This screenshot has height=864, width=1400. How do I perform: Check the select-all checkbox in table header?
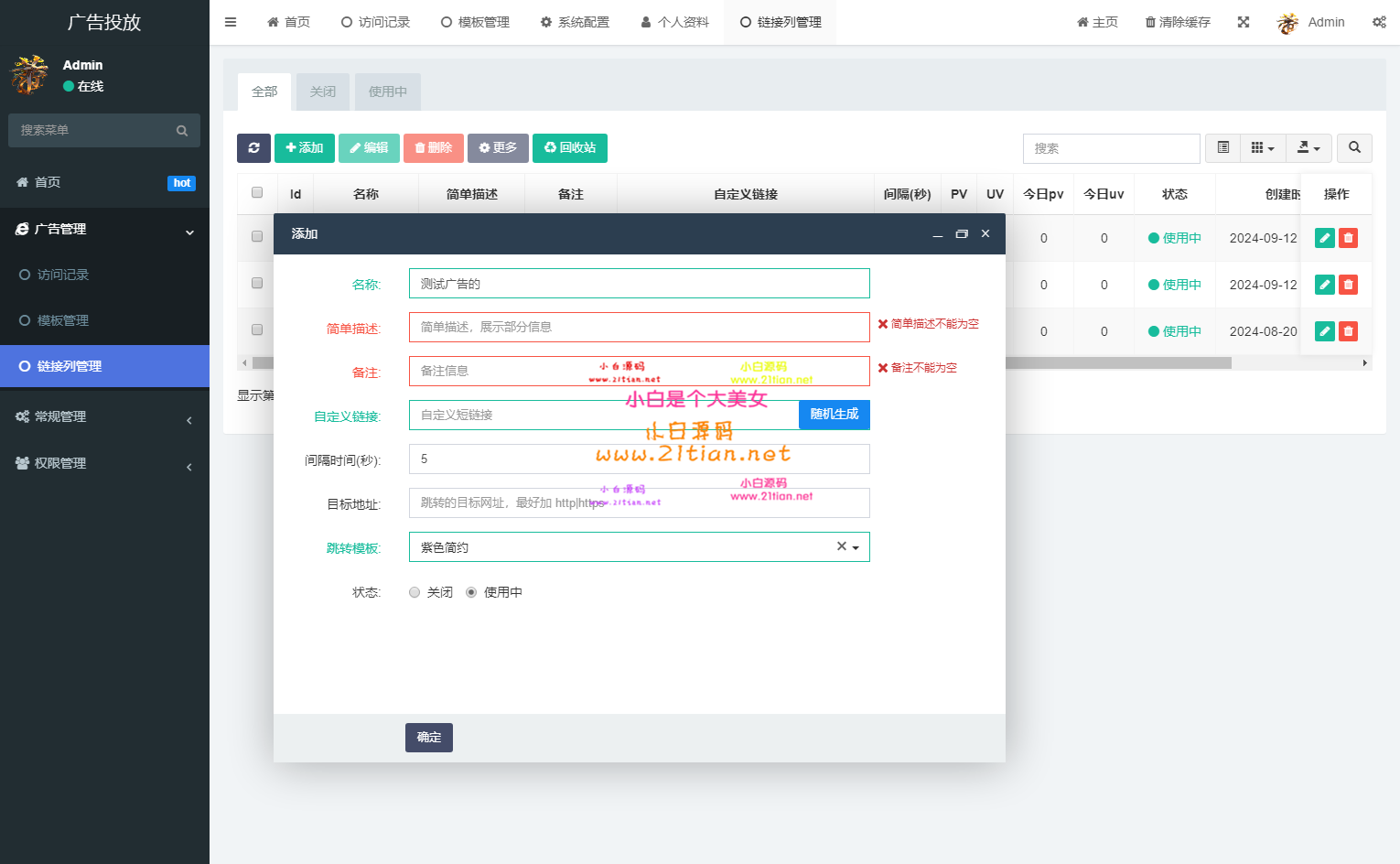click(x=257, y=193)
